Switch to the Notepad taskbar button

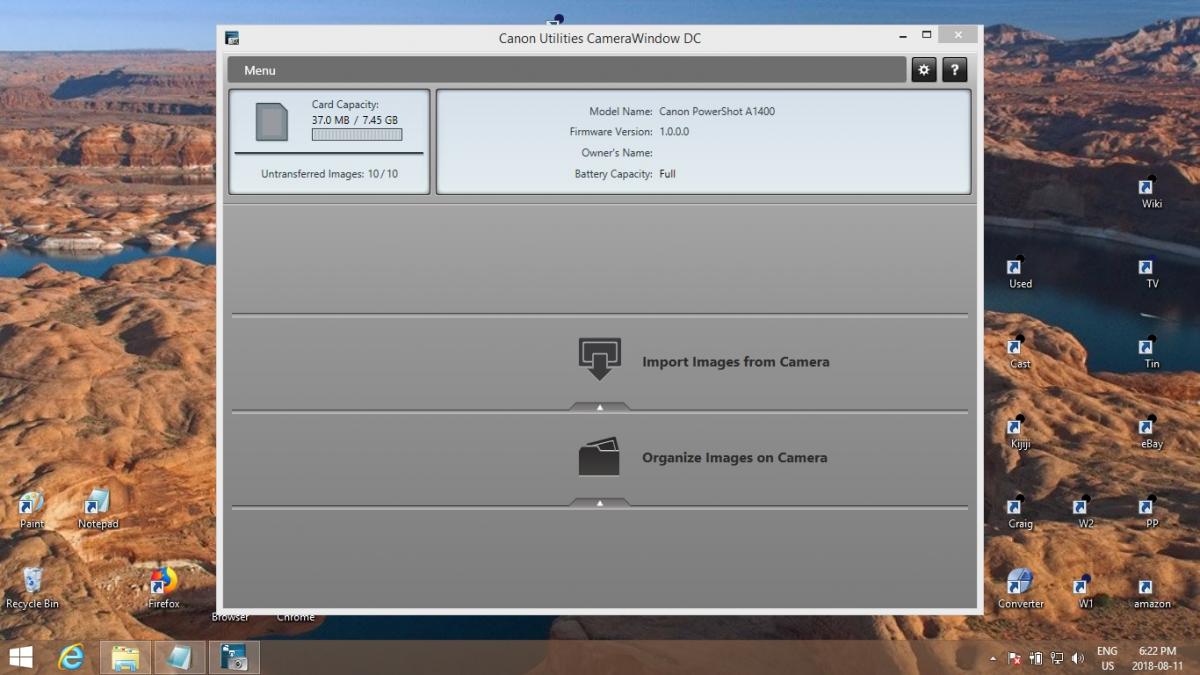tap(179, 657)
